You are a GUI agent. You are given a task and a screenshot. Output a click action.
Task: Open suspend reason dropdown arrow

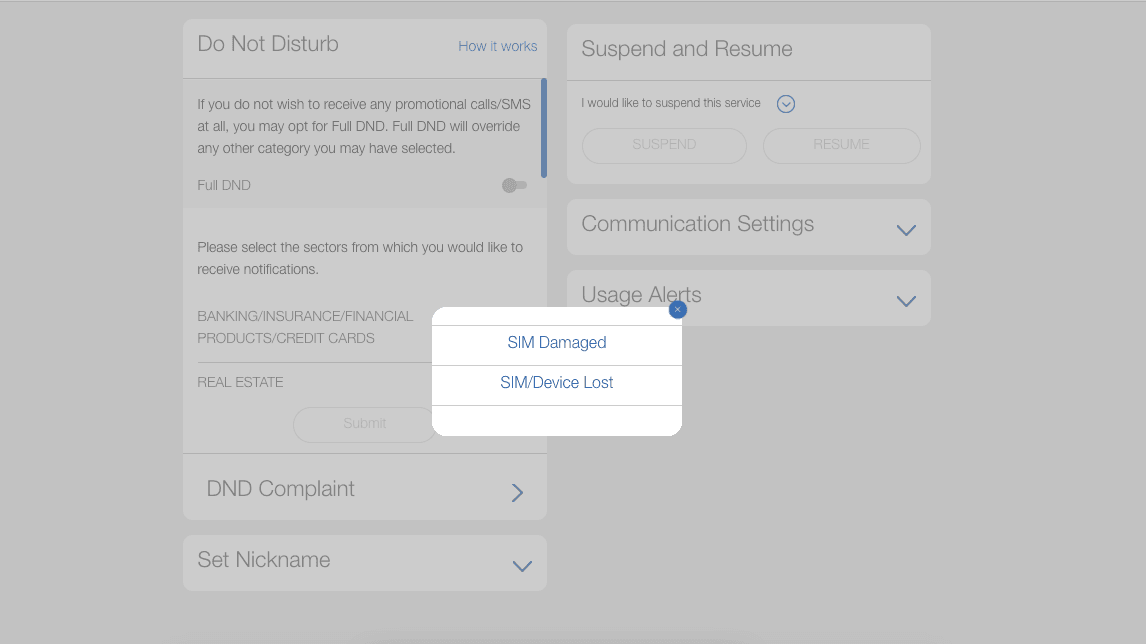(786, 104)
